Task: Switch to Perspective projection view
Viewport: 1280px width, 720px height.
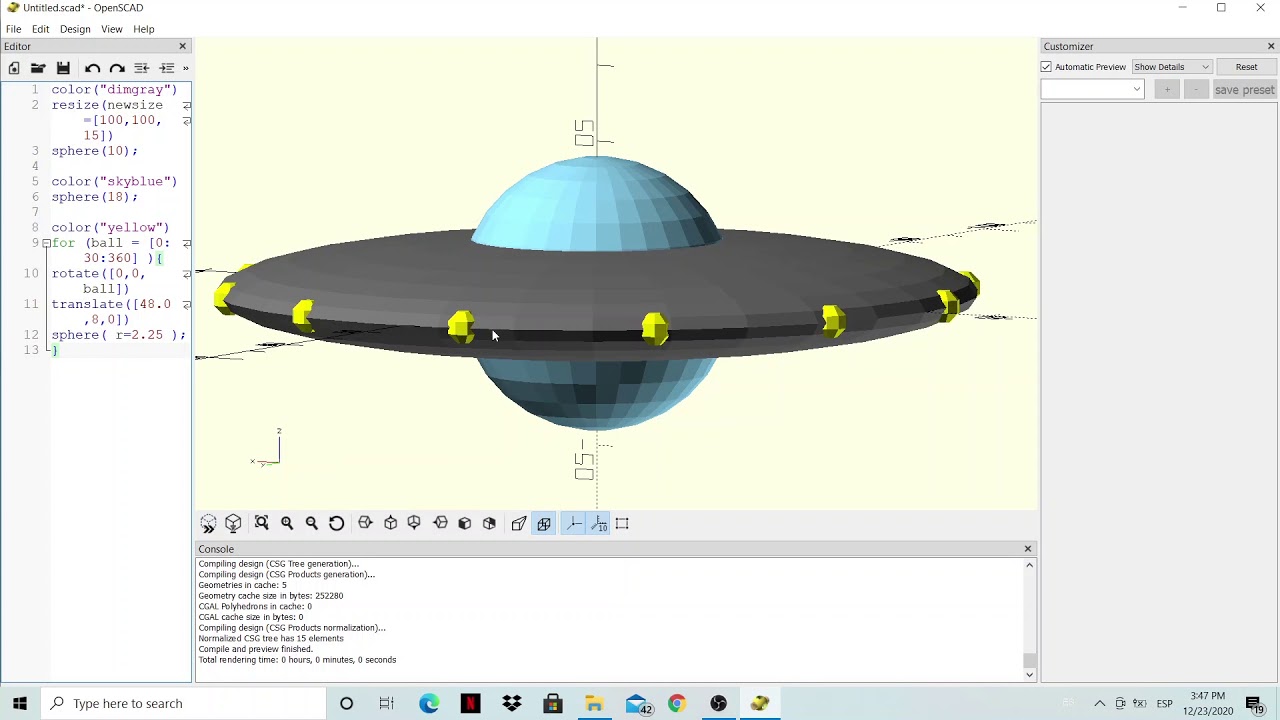Action: pyautogui.click(x=519, y=524)
